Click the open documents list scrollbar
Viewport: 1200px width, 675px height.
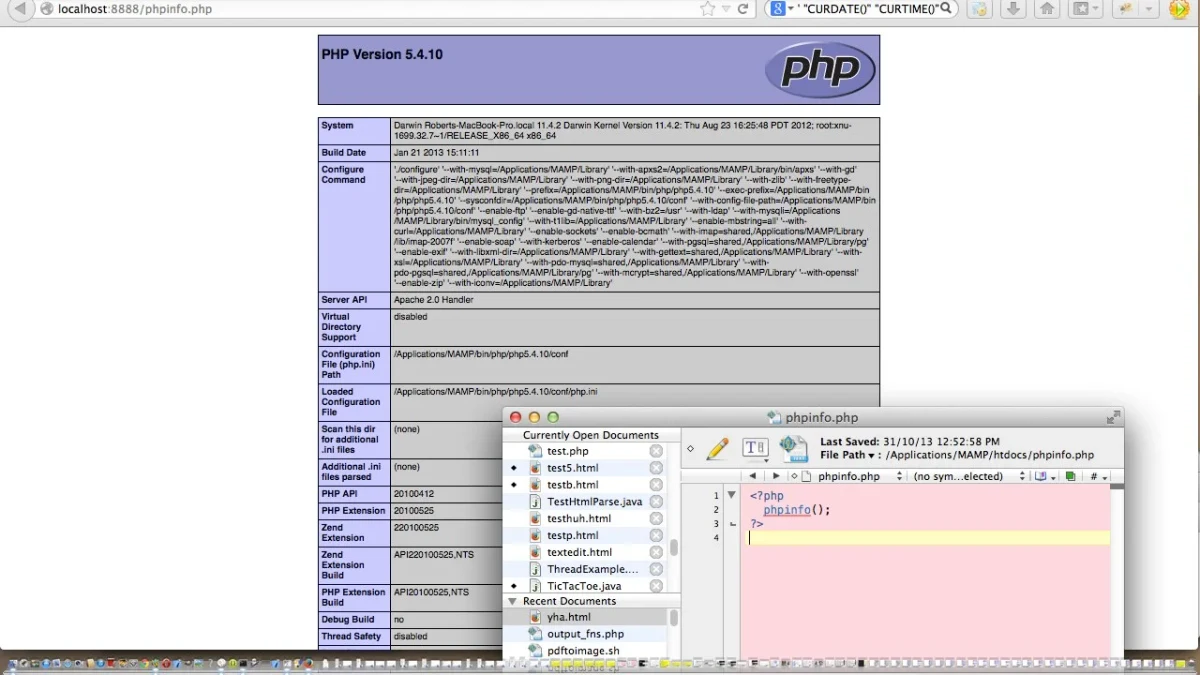tap(674, 548)
